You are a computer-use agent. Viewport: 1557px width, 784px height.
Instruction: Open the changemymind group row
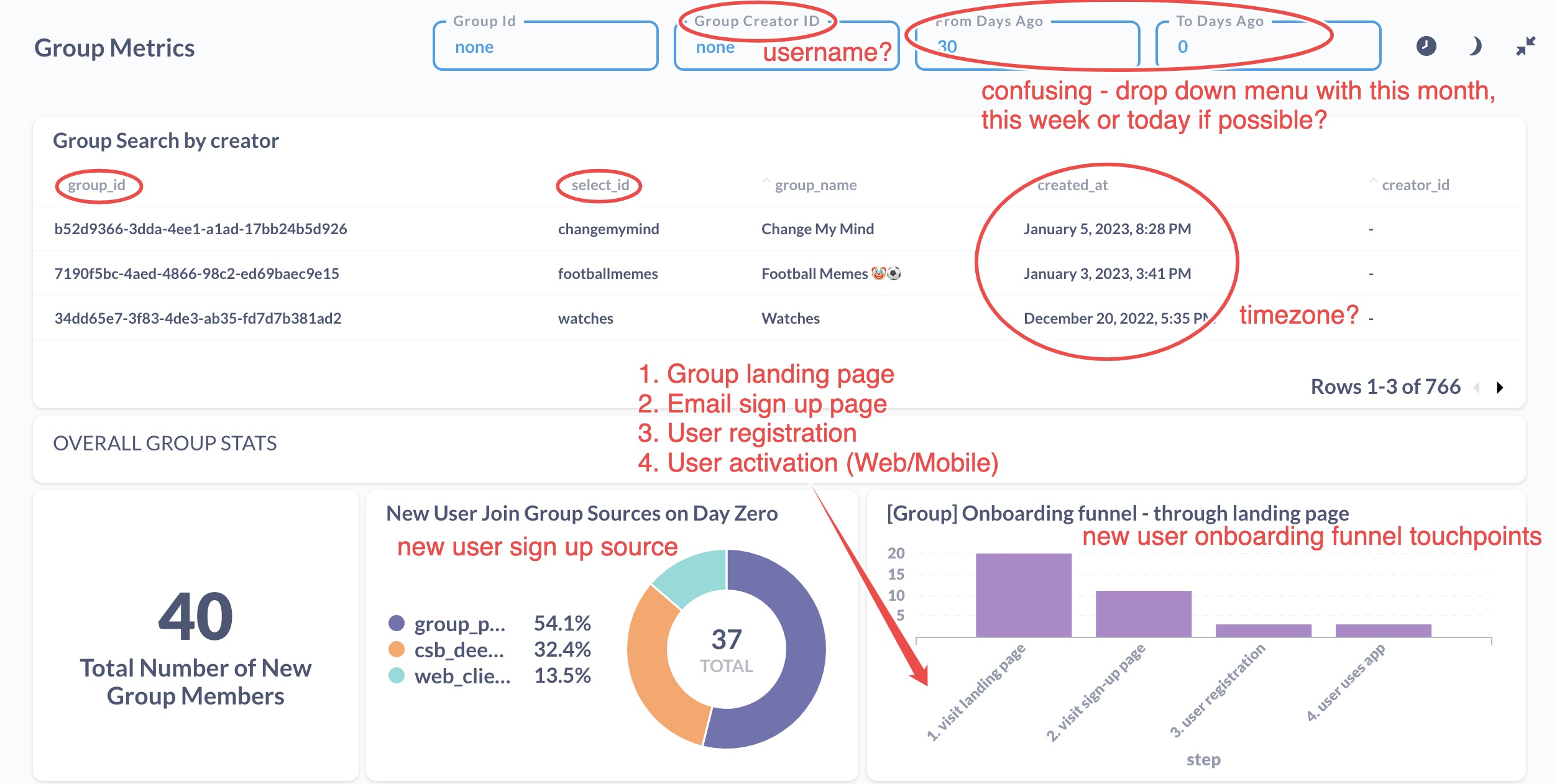[608, 229]
